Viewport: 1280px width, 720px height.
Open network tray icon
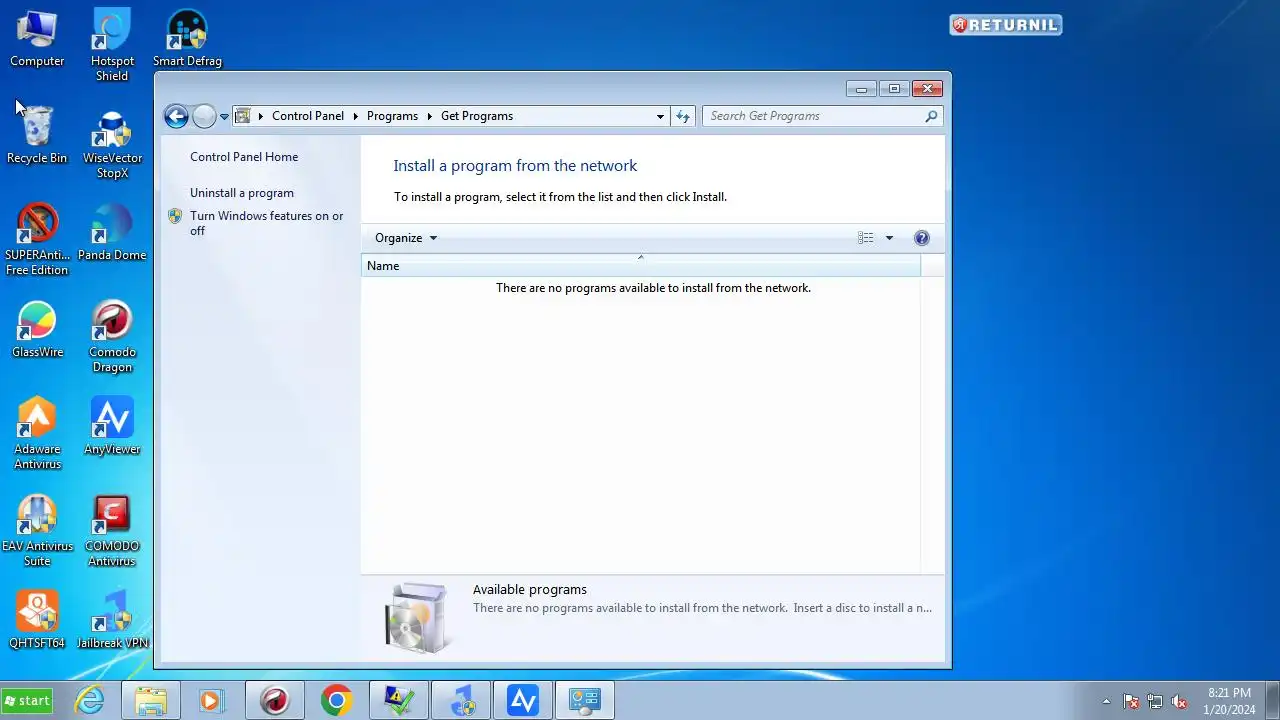1155,702
